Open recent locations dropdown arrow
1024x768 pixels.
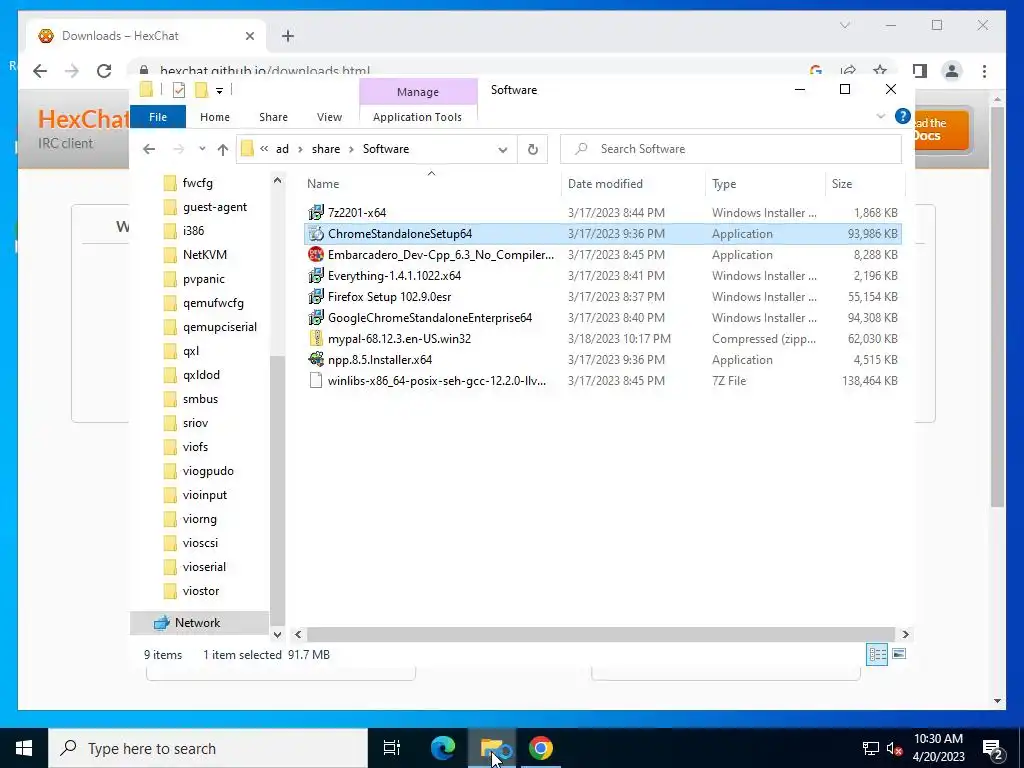click(202, 149)
